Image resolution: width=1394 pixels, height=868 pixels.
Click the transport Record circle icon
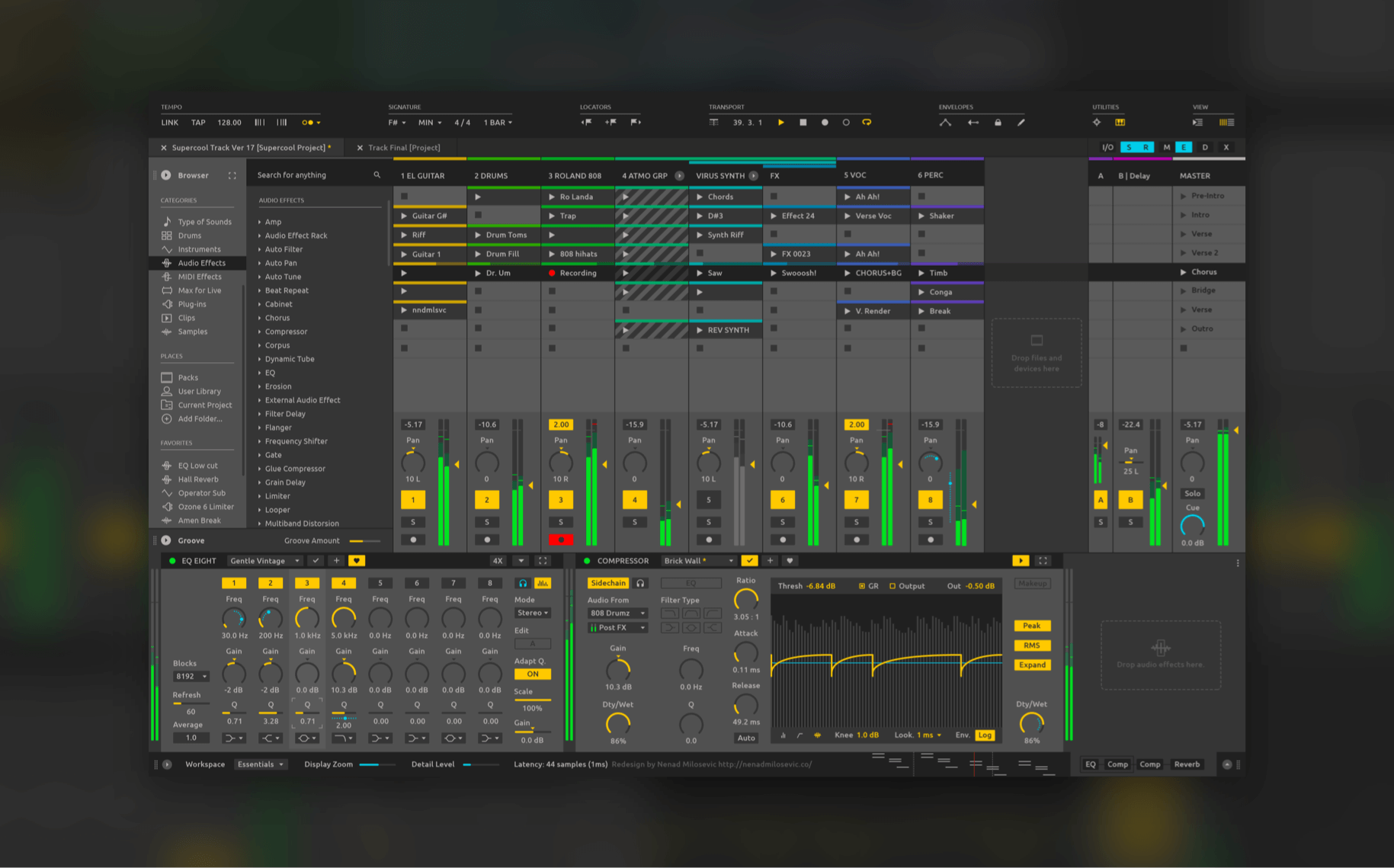[823, 122]
